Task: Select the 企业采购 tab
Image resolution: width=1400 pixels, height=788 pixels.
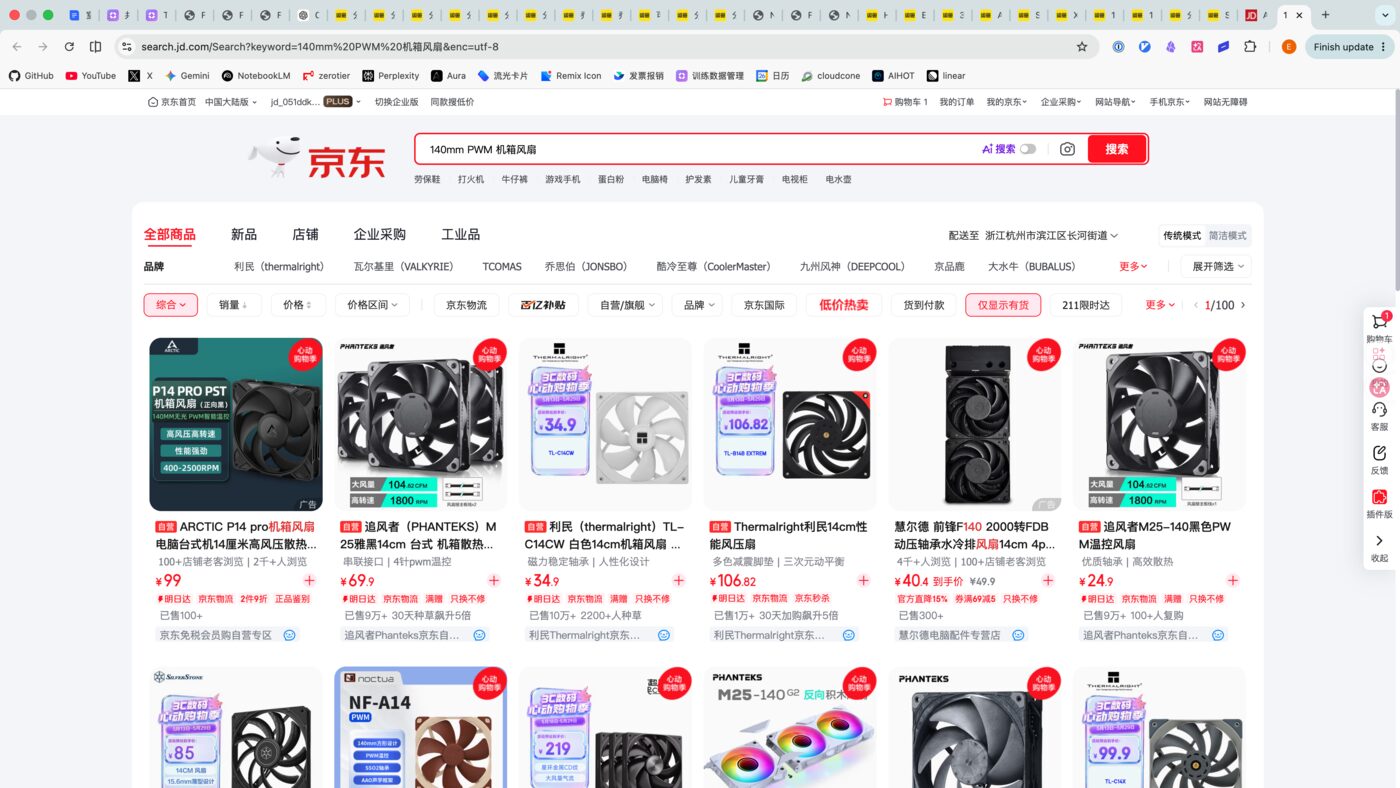Action: (379, 235)
